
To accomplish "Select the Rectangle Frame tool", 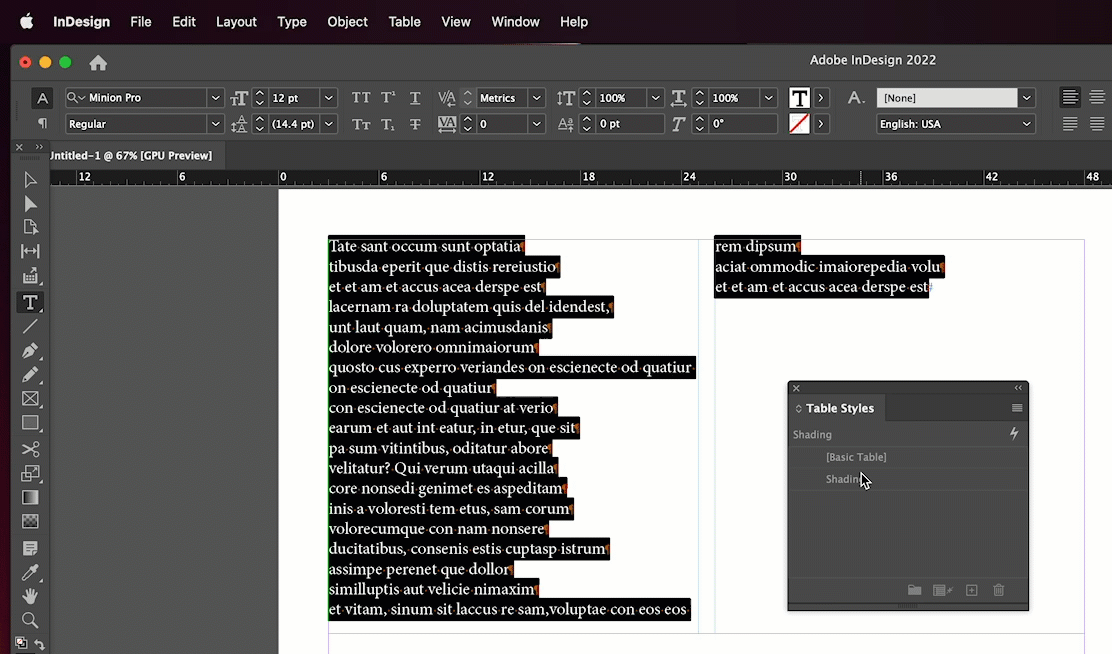I will click(x=30, y=399).
